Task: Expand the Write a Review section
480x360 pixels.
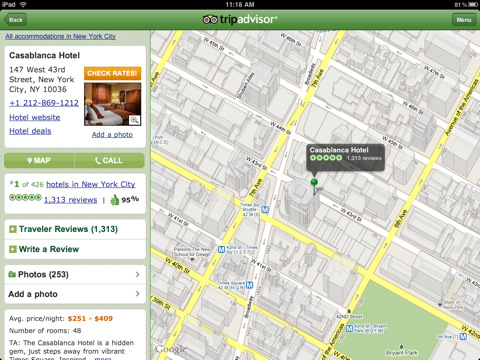Action: [75, 249]
